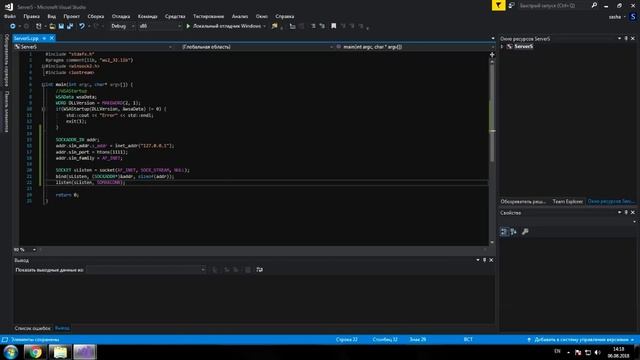
Task: Open the Отладка menu
Action: (x=121, y=16)
